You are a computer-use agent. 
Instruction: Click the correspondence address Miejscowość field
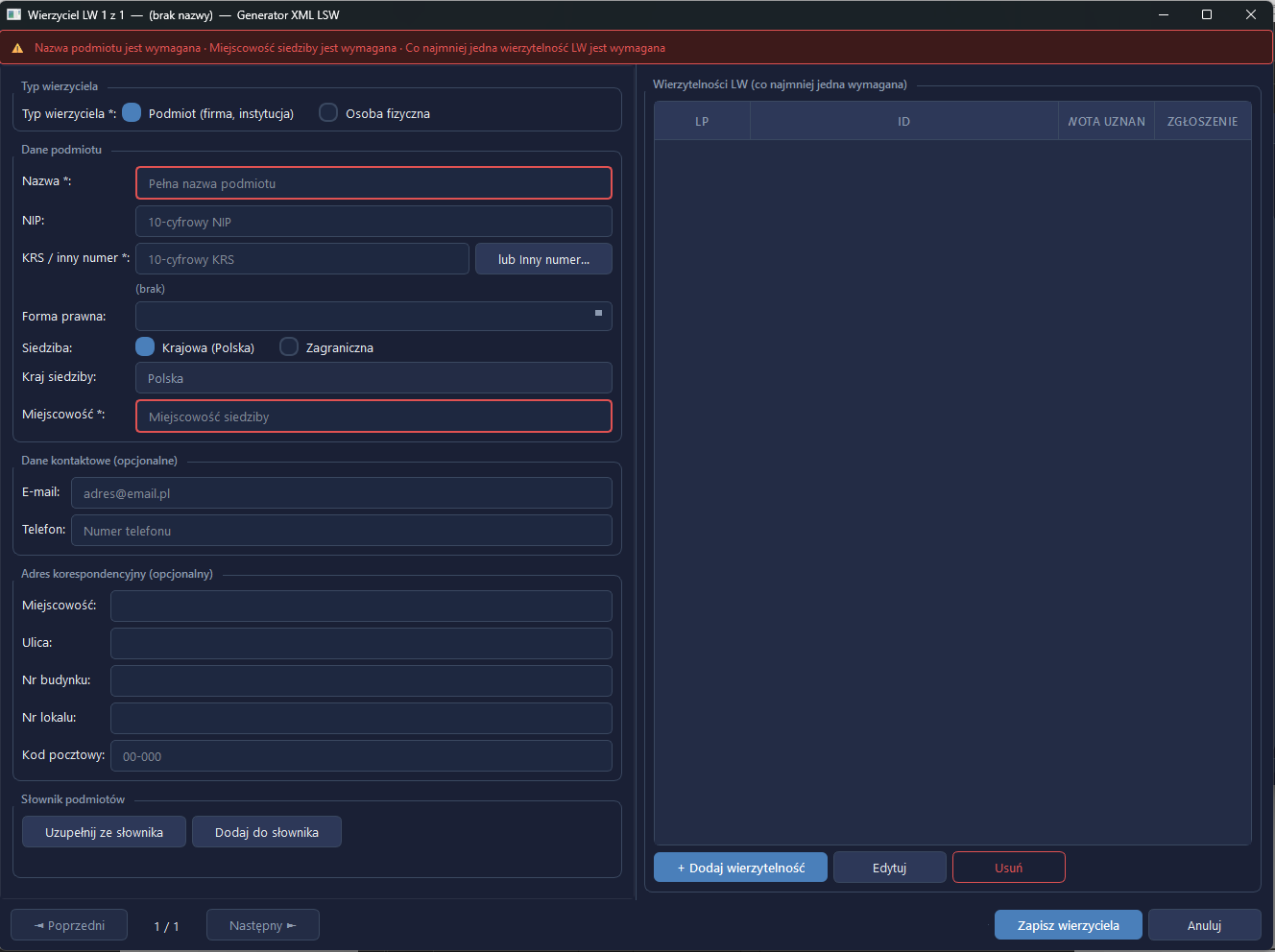361,607
